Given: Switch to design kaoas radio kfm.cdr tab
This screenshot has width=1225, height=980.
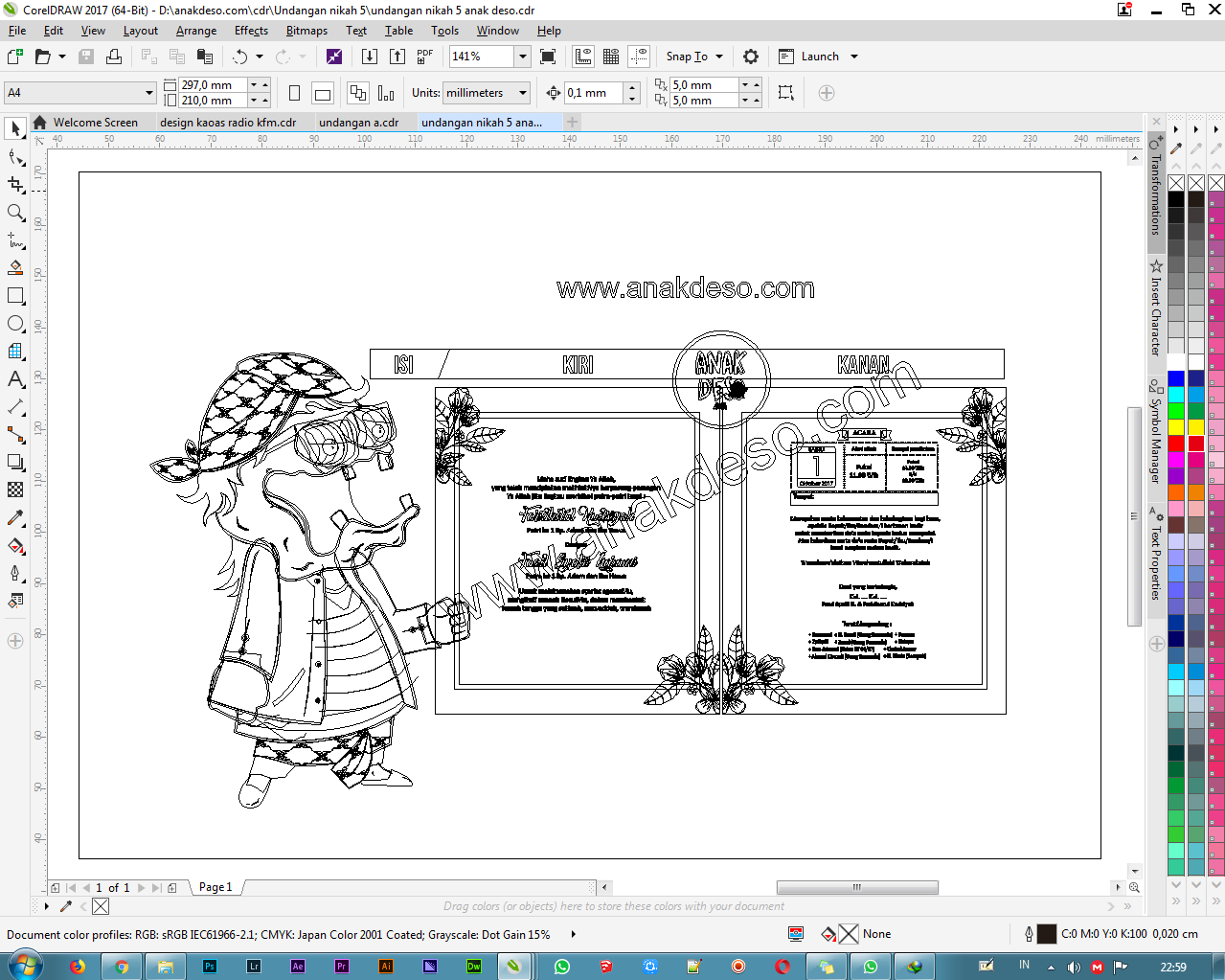Looking at the screenshot, I should pyautogui.click(x=228, y=123).
